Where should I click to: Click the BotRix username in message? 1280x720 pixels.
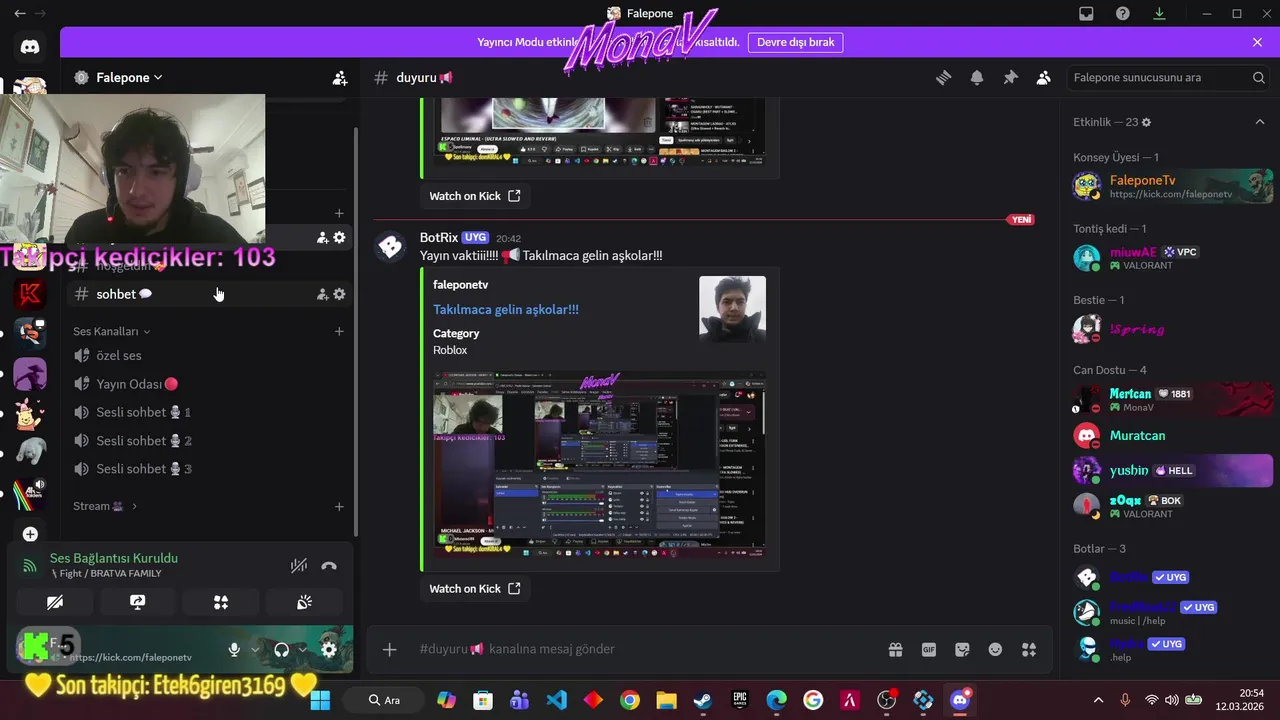(x=438, y=238)
